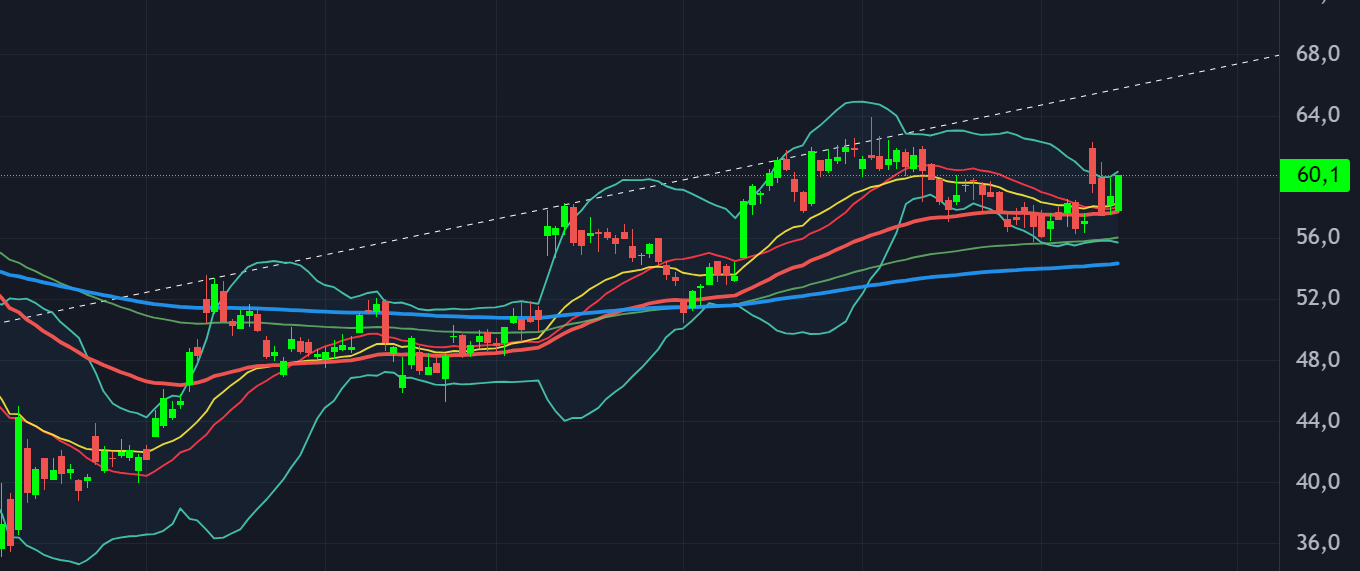Image resolution: width=1360 pixels, height=571 pixels.
Task: Click the 52,0 price axis label
Action: pos(1317,298)
